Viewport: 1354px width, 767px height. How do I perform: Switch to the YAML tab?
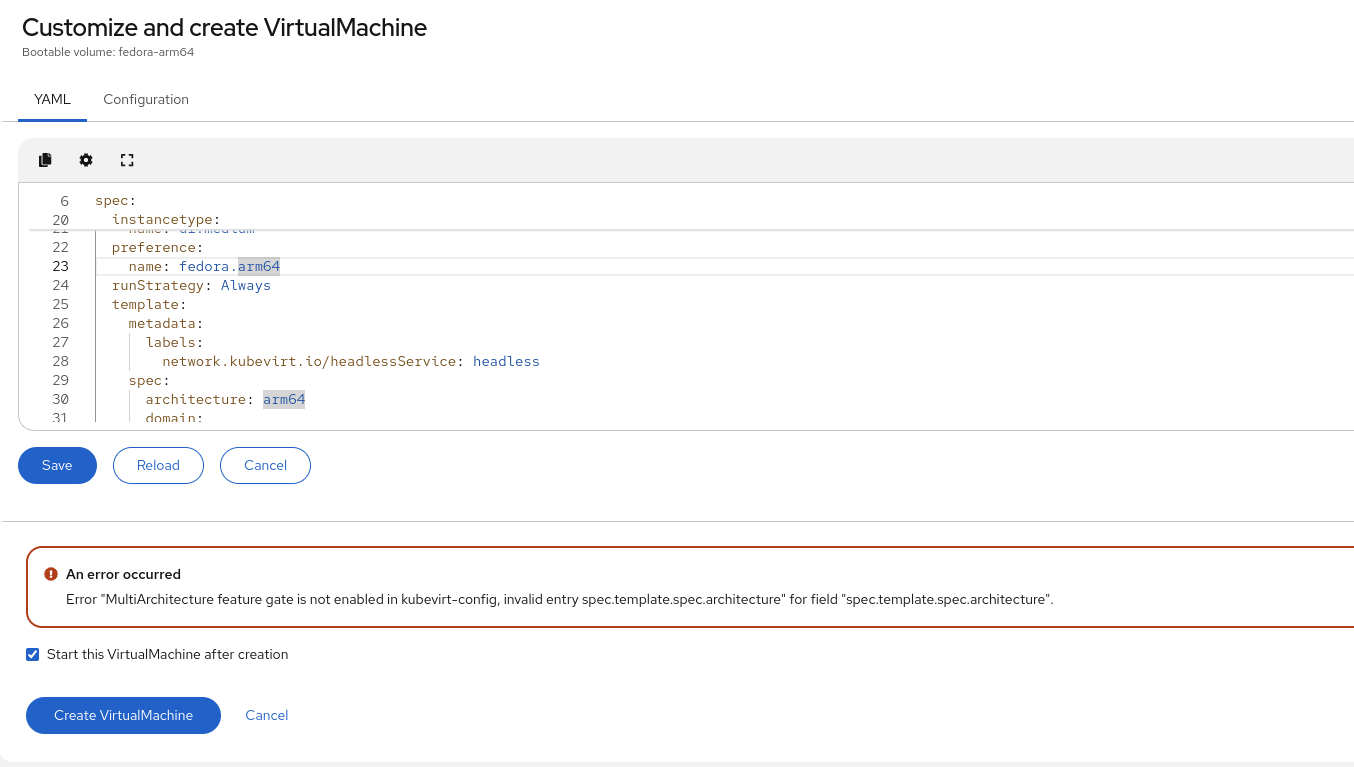[52, 100]
